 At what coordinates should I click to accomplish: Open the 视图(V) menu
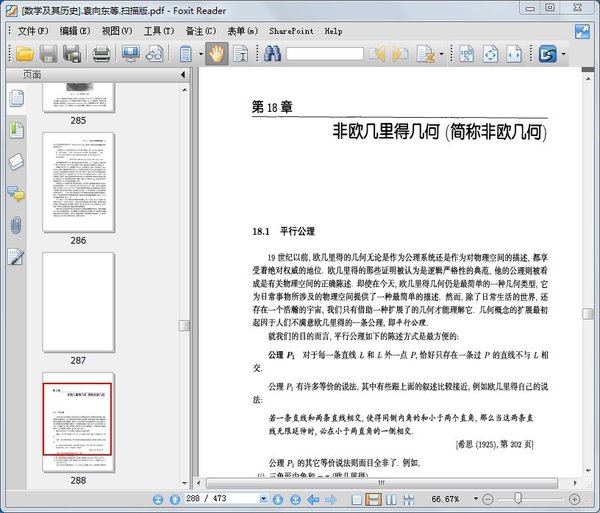(117, 31)
